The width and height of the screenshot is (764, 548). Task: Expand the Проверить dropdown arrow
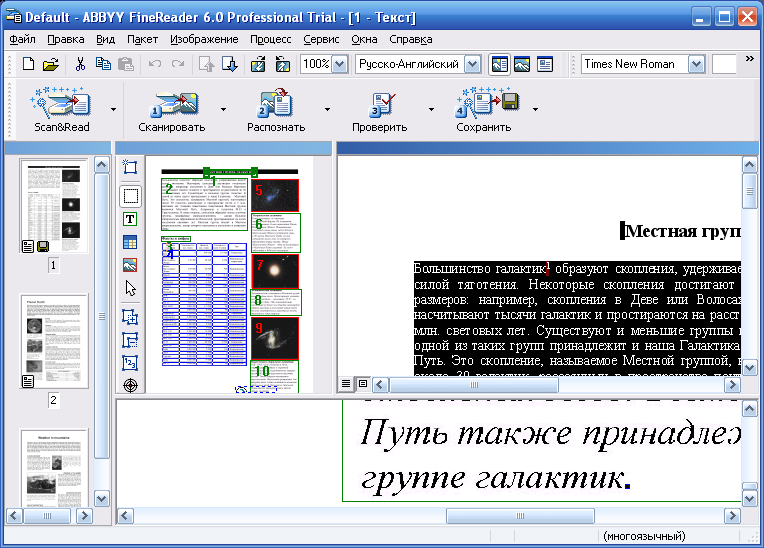click(x=431, y=110)
